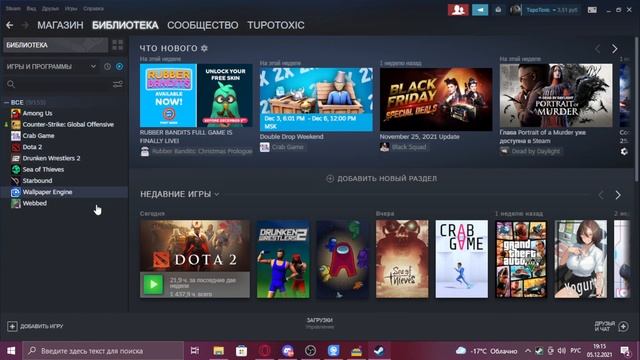The width and height of the screenshot is (640, 360).
Task: Select Crab Game in library list
Action: tap(38, 136)
